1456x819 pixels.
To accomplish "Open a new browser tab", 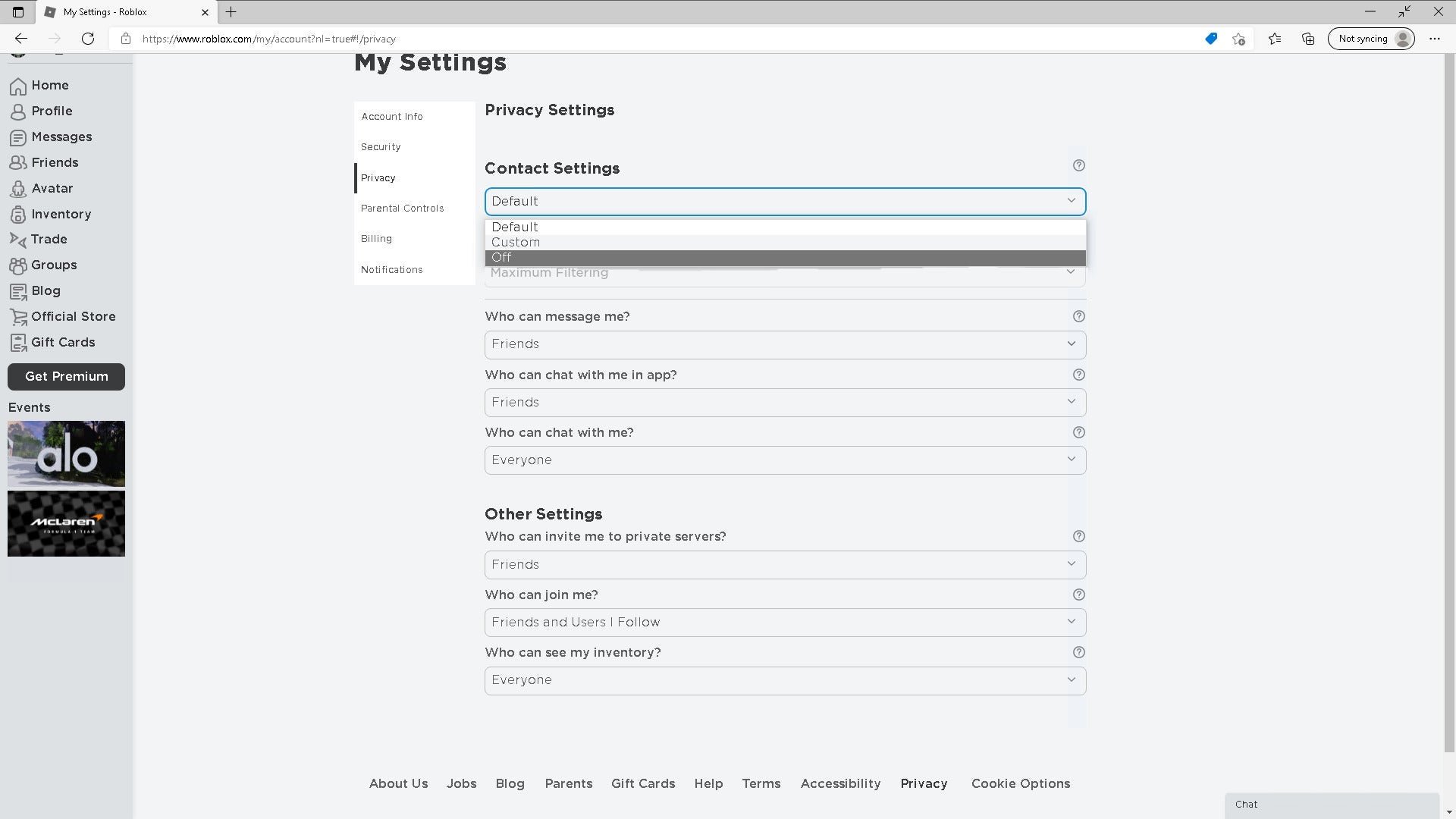I will (x=231, y=12).
